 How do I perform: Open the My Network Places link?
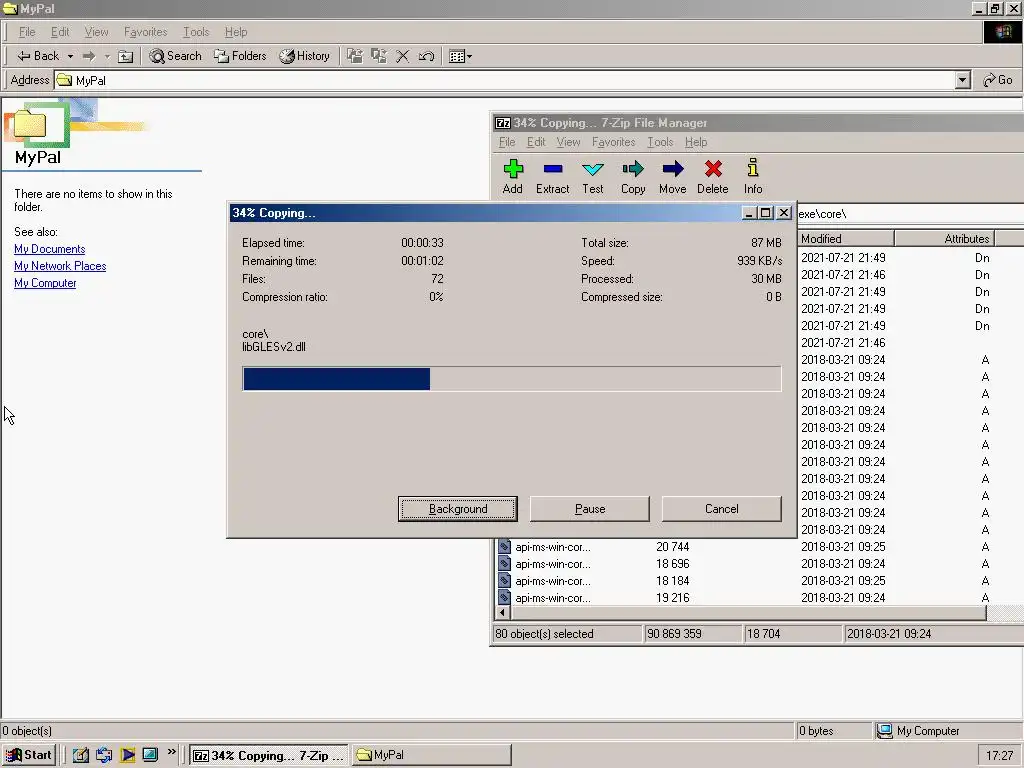[x=60, y=266]
